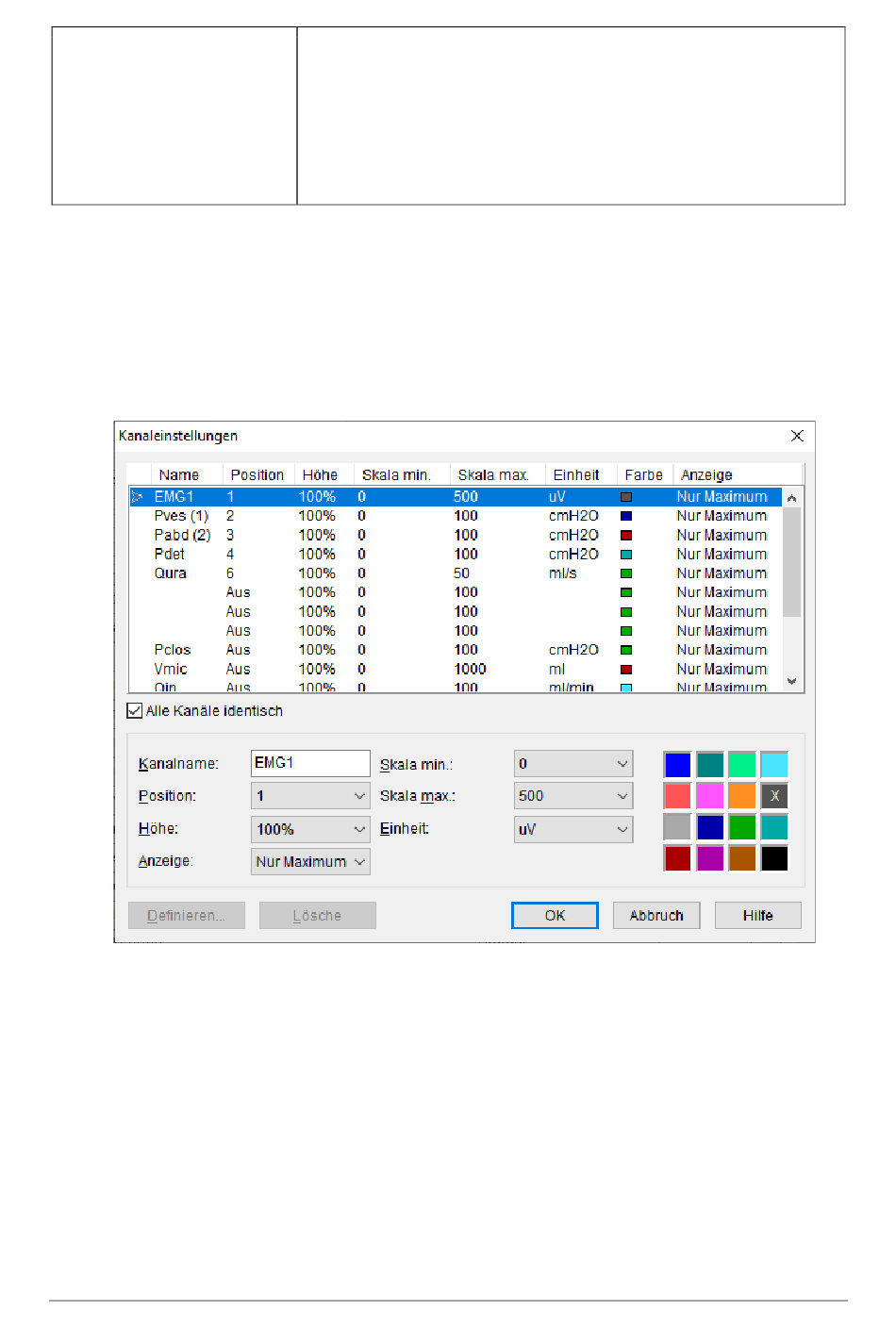Screen dimensions: 896x1328
Task: Pick the light gray color swatch
Action: [677, 827]
